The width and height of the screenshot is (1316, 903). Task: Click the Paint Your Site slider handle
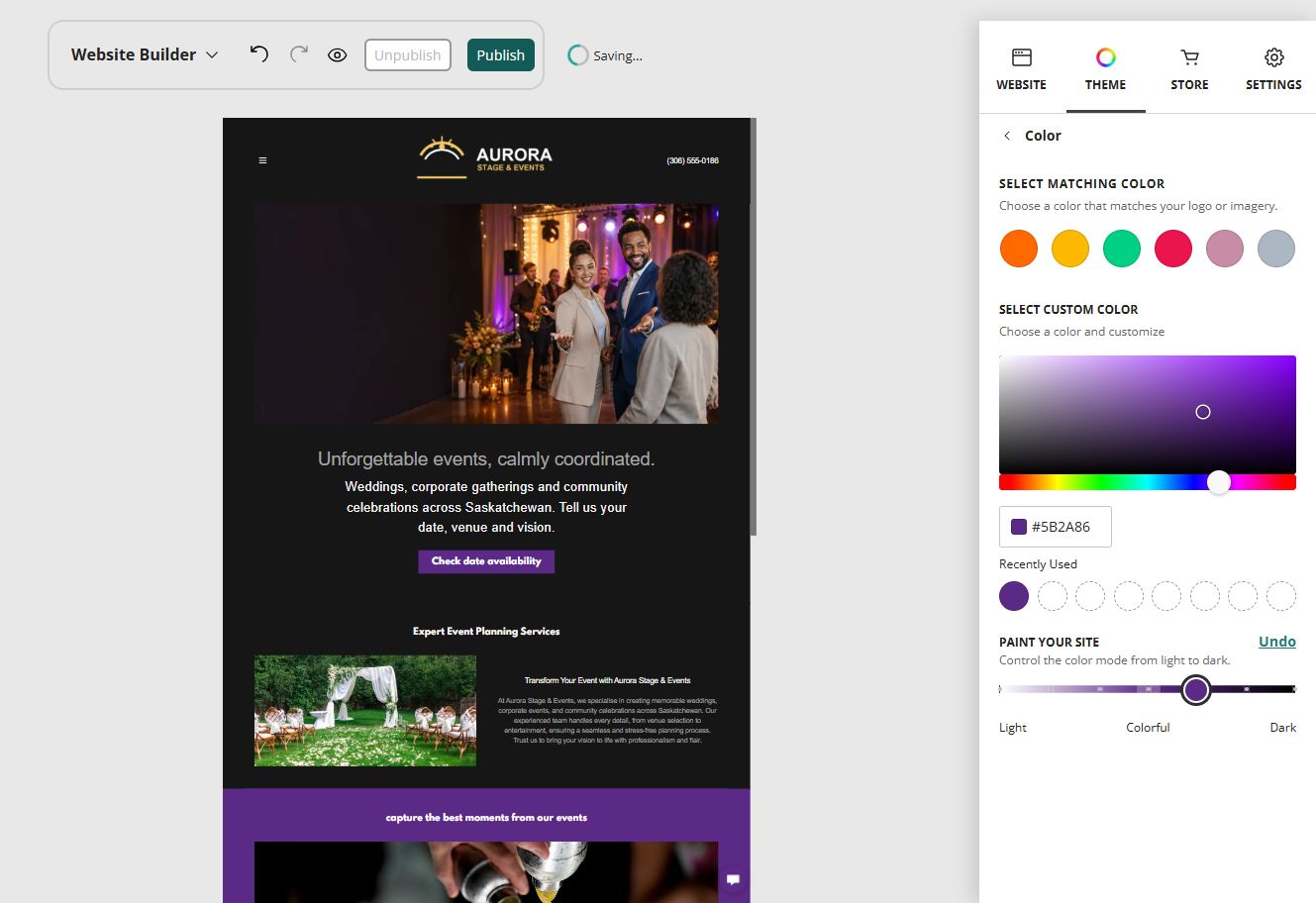coord(1196,689)
